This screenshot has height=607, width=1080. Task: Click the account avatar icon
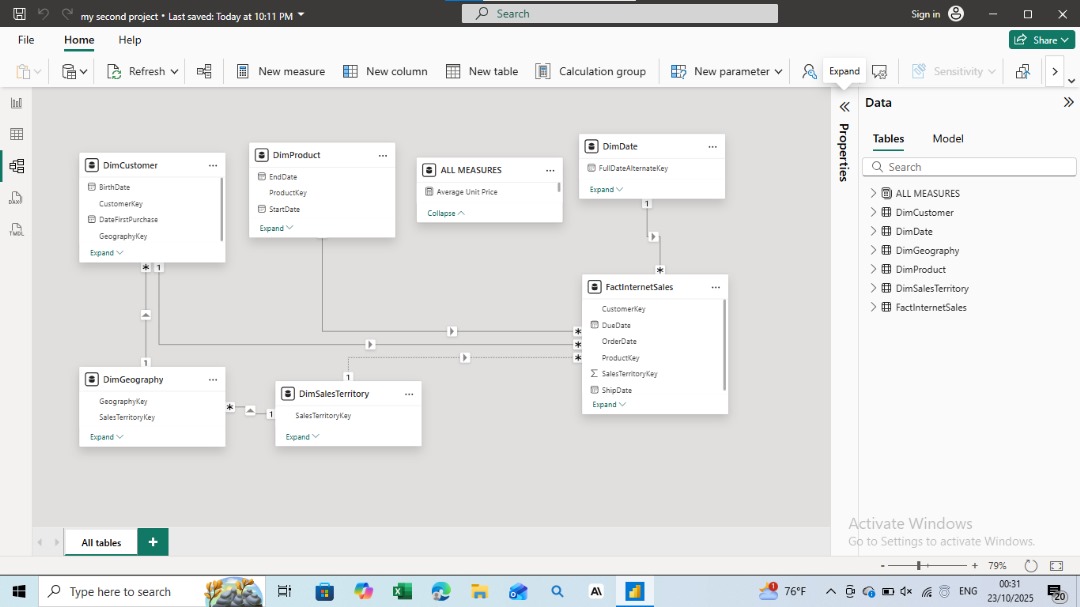pyautogui.click(x=956, y=14)
